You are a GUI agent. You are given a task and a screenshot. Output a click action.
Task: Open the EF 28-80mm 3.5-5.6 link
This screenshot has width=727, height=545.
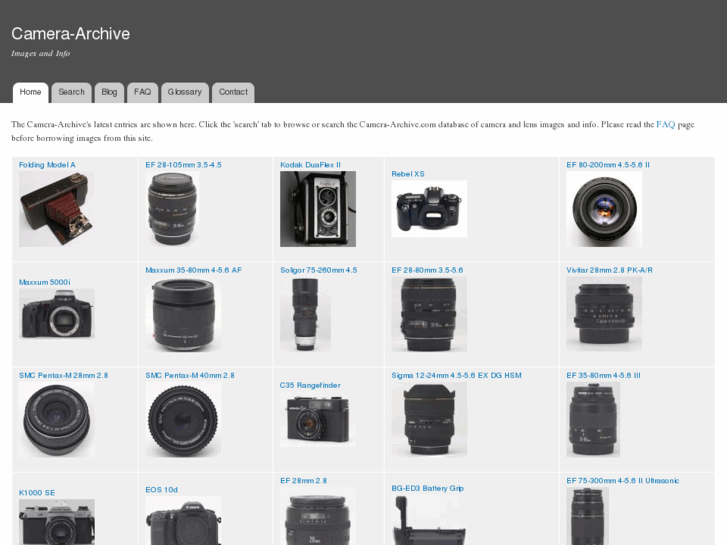427,270
